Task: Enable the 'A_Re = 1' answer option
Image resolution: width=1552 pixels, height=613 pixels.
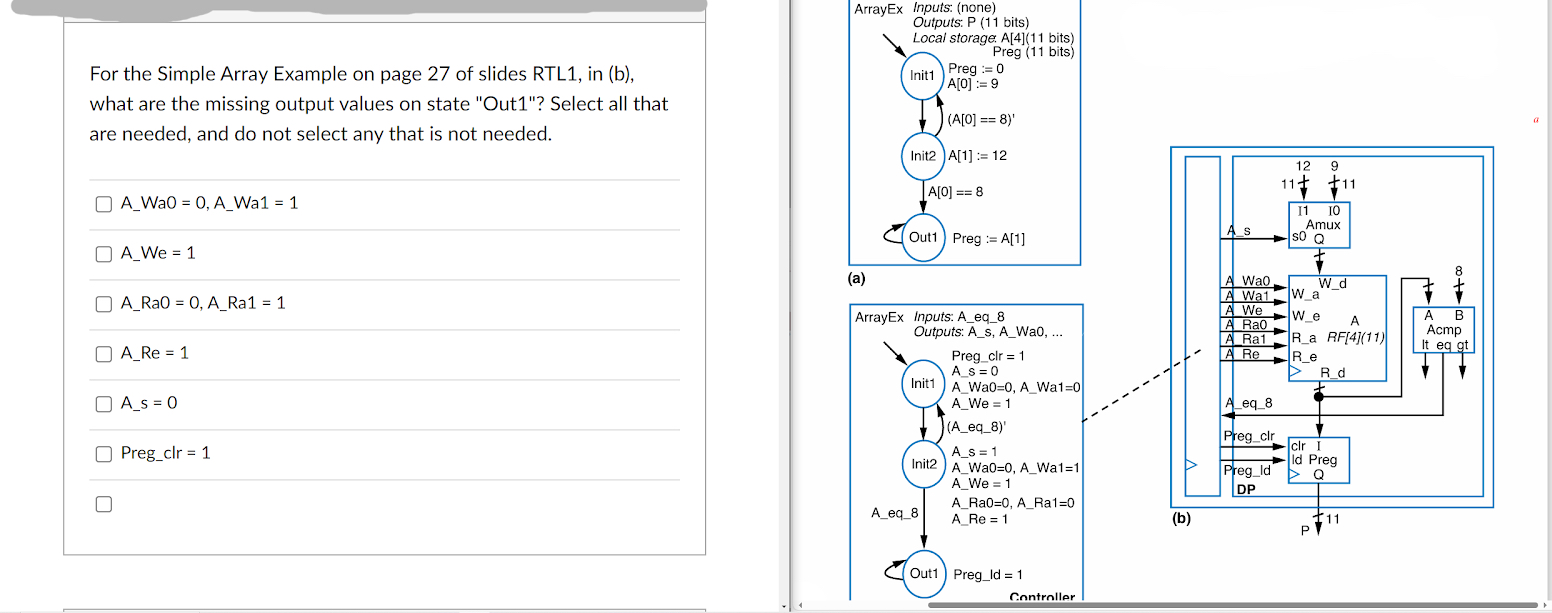Action: [102, 354]
